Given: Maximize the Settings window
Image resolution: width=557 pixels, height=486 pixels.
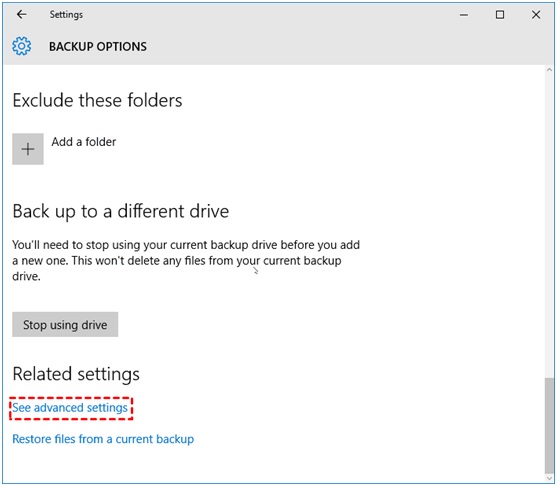Looking at the screenshot, I should (x=500, y=15).
